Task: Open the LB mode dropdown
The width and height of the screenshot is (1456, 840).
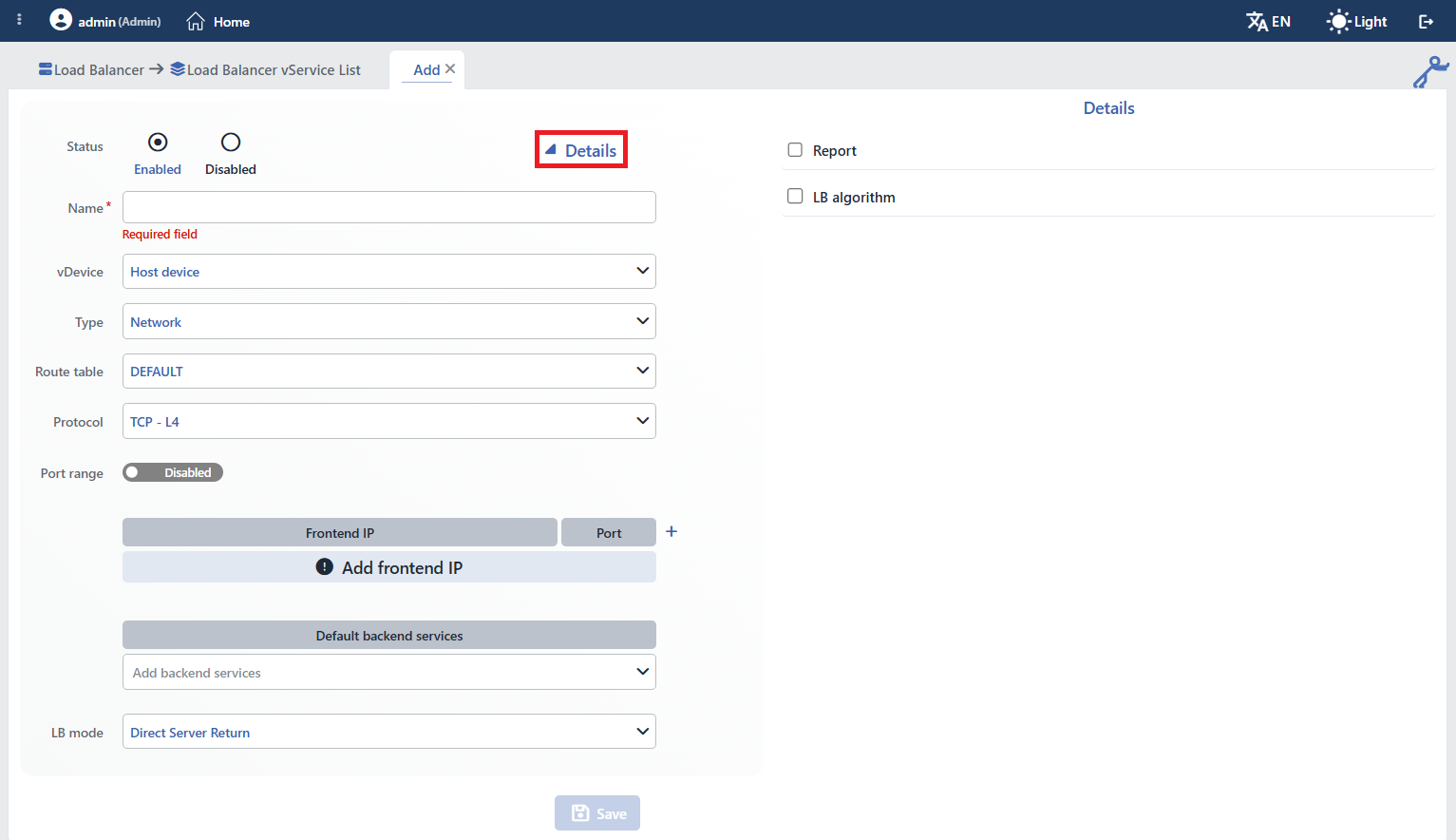Action: (389, 732)
